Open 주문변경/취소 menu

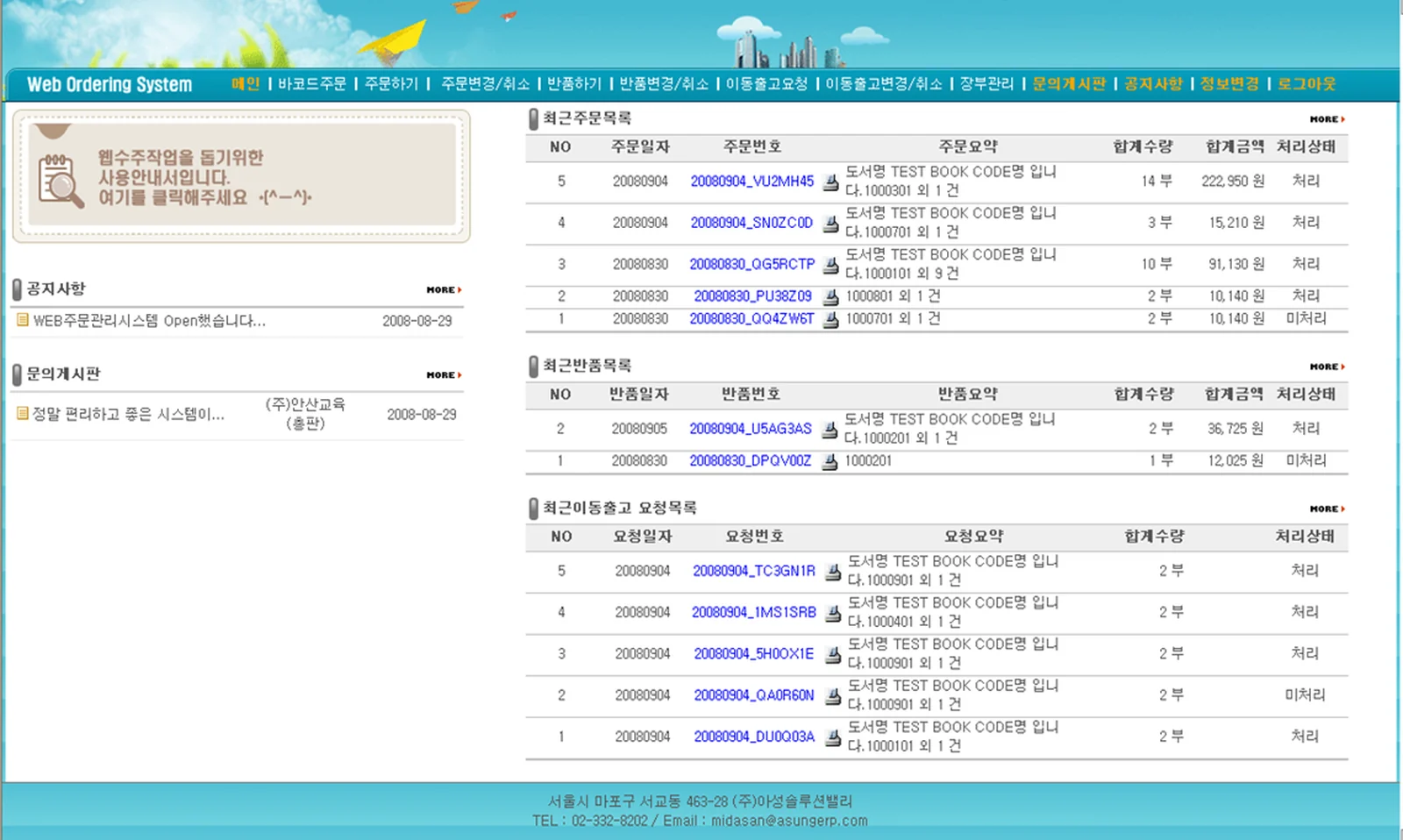pos(486,84)
